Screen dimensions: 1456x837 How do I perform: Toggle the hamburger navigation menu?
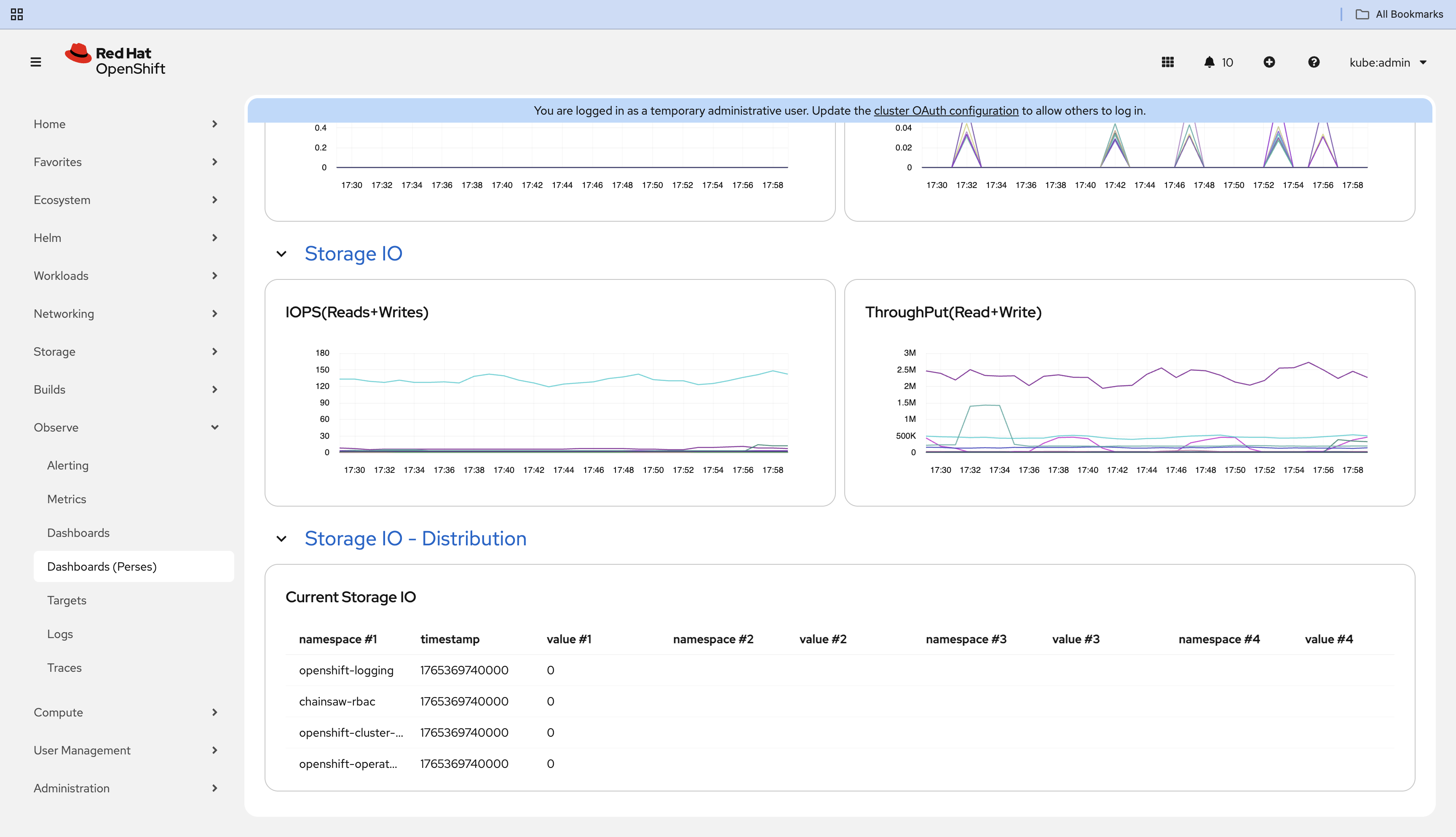click(x=36, y=62)
